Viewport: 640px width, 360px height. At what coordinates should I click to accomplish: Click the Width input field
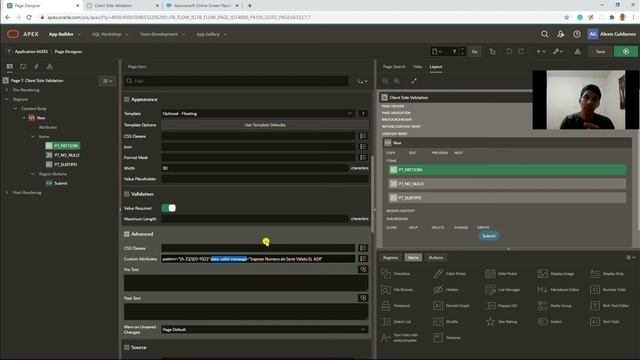255,168
